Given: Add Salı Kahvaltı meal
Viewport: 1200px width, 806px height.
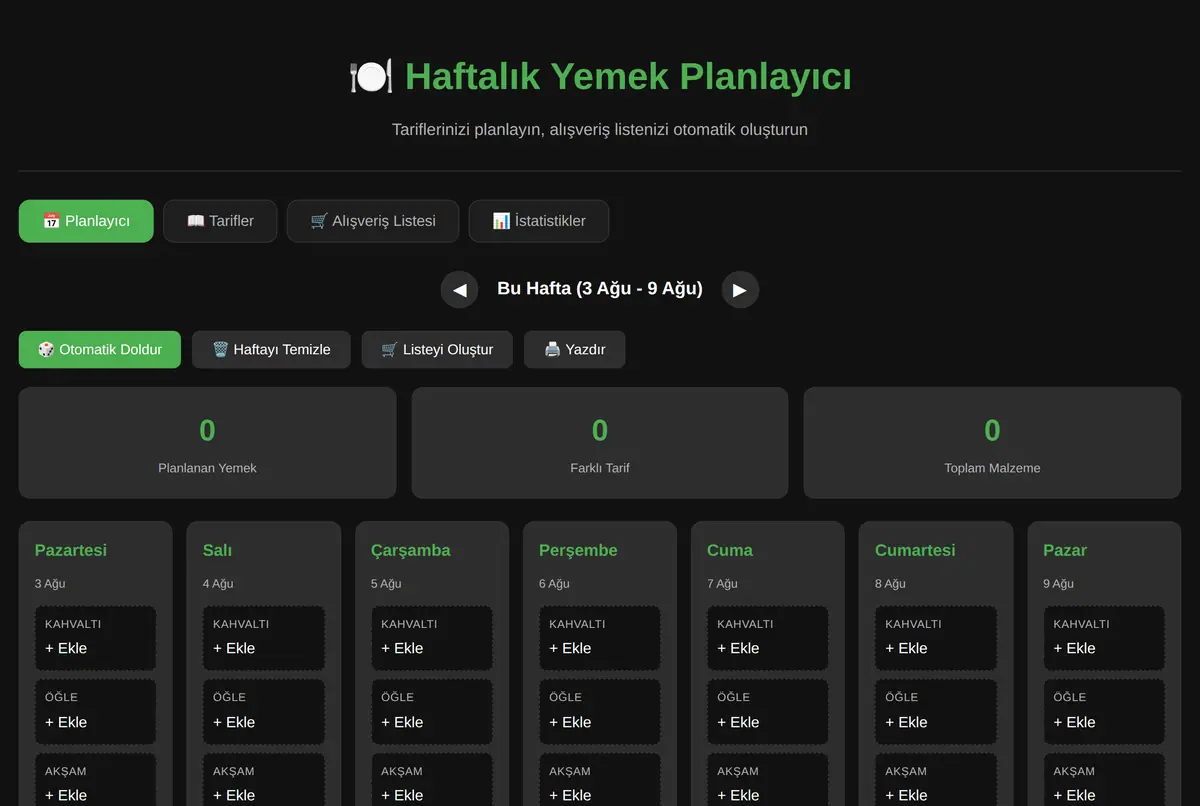Looking at the screenshot, I should (x=263, y=638).
